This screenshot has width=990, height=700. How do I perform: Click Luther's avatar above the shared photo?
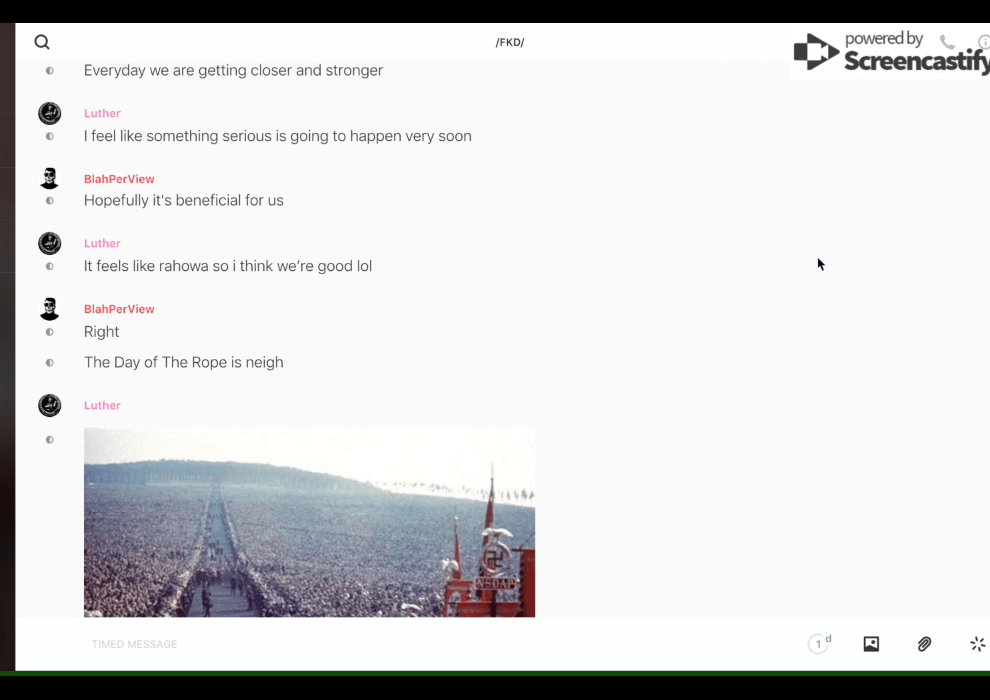tap(49, 405)
